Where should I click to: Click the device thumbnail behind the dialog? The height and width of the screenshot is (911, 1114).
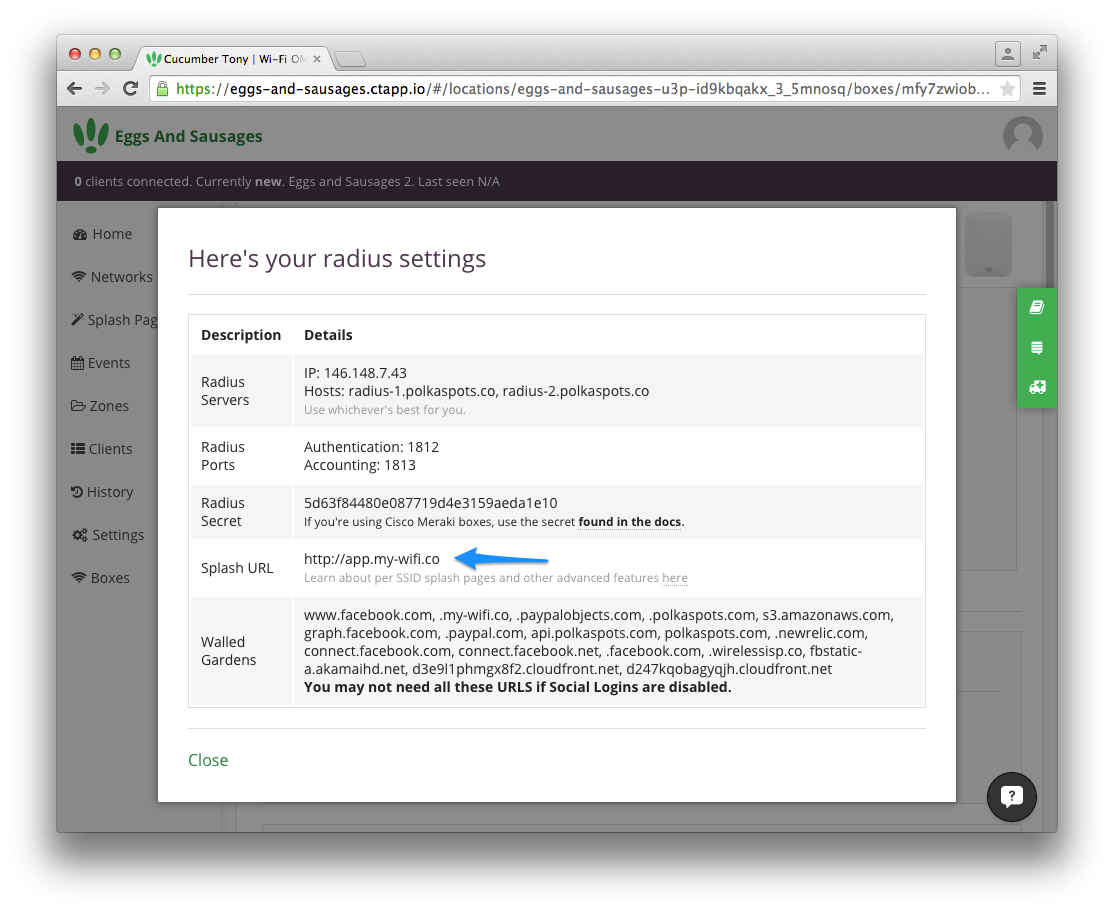988,244
